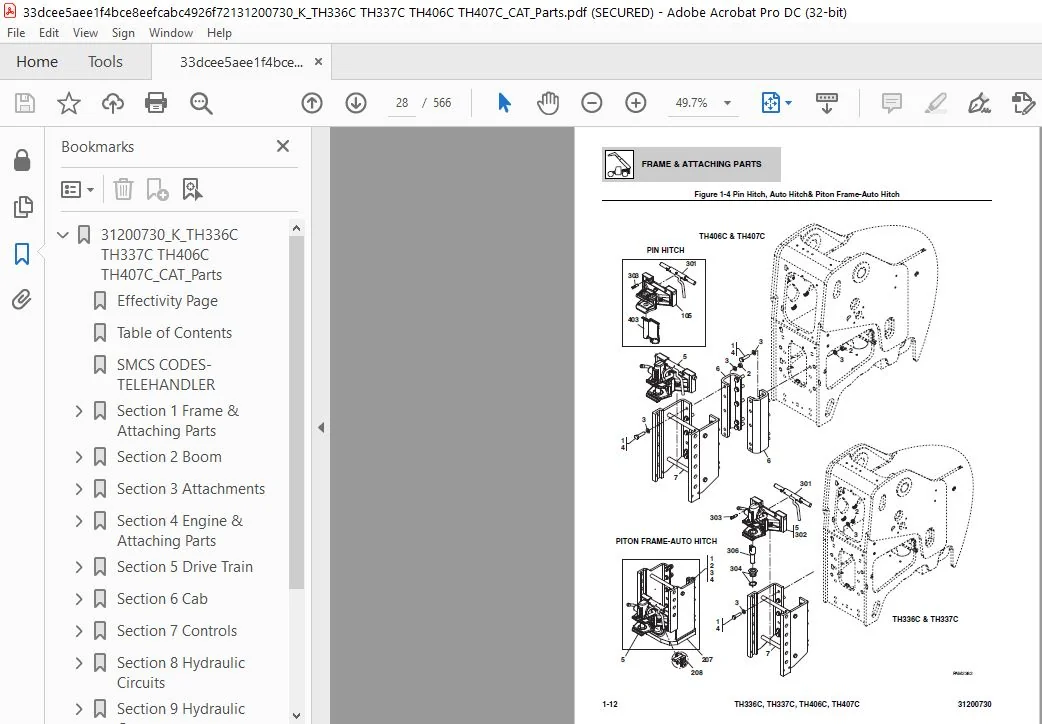
Task: Open the View menu
Action: 85,33
